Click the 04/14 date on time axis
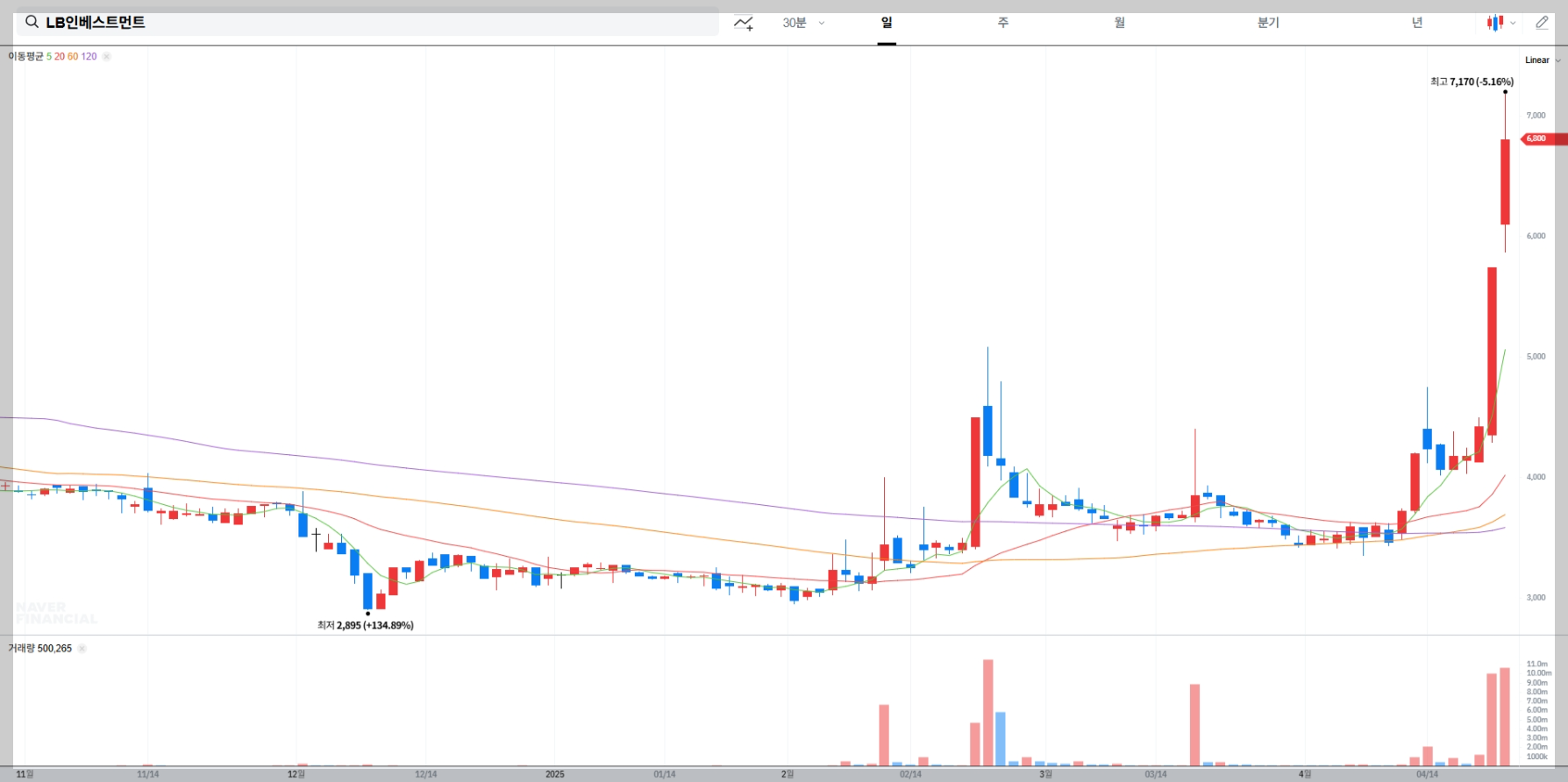Viewport: 1568px width, 782px height. click(x=1427, y=774)
